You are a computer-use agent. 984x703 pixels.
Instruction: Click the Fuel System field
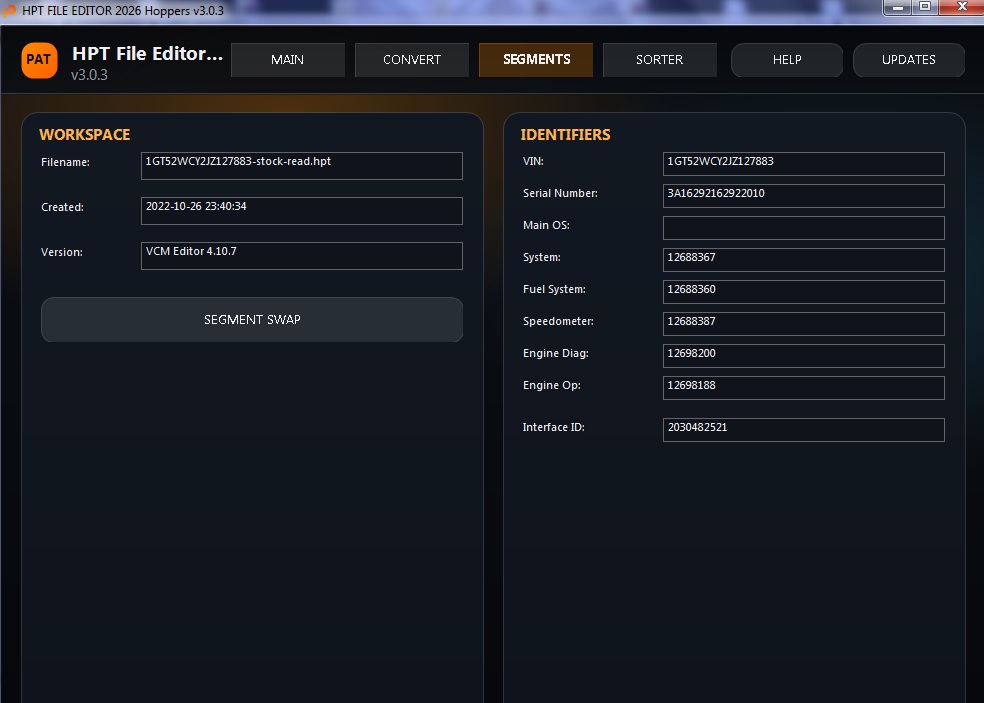(x=803, y=292)
